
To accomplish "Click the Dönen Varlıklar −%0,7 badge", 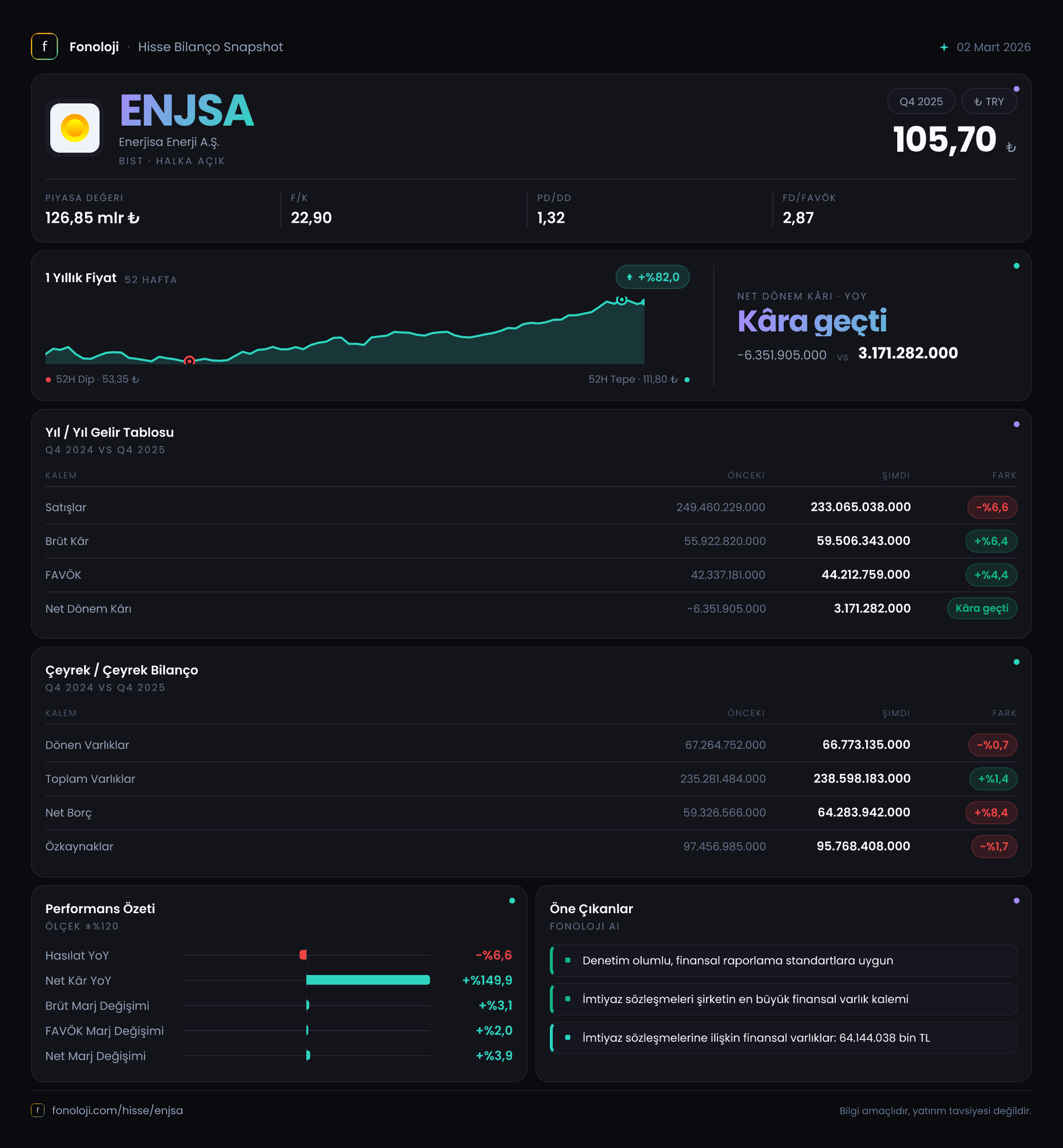I will [993, 745].
